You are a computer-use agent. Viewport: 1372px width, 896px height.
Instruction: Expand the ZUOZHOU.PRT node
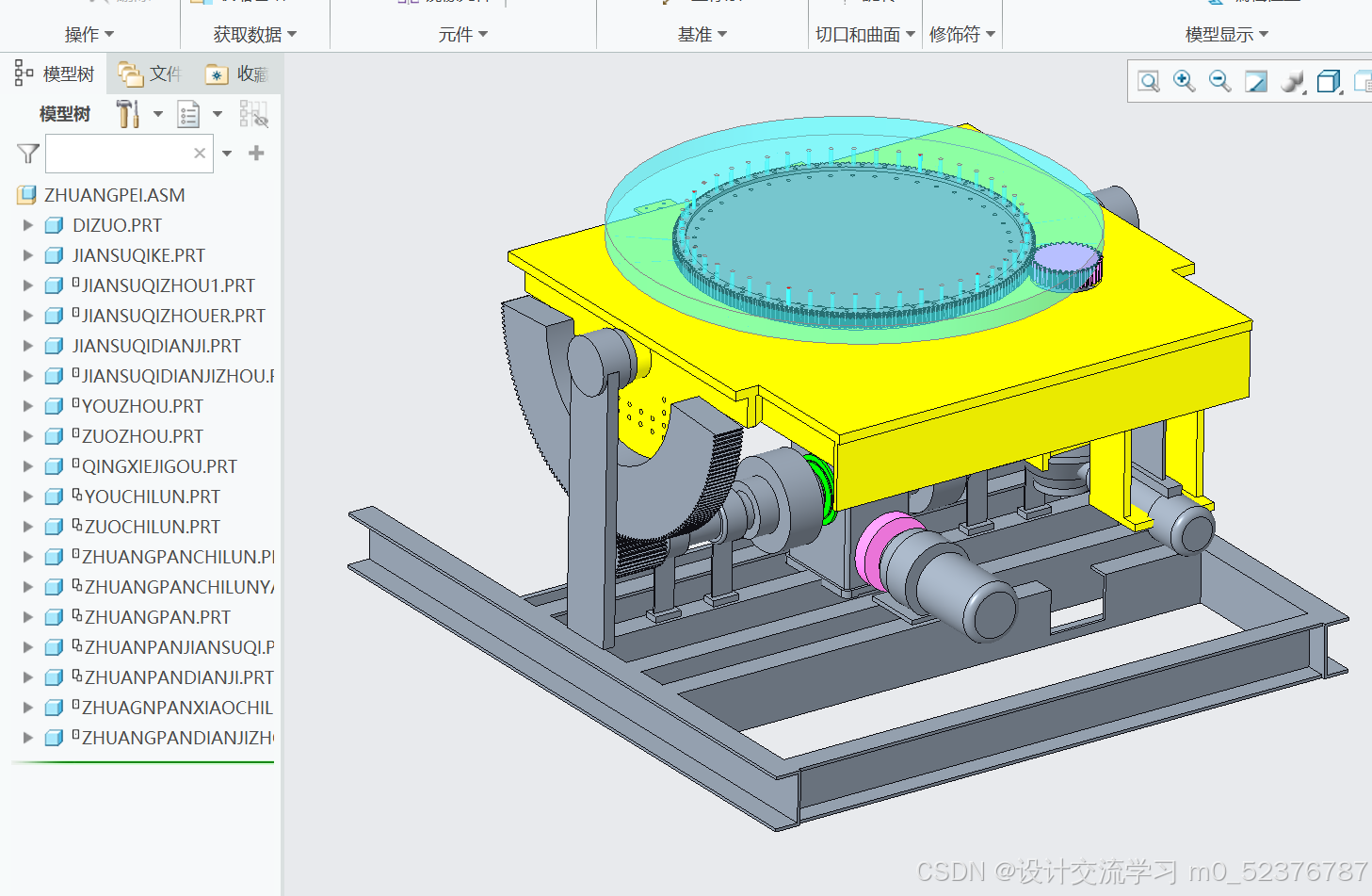click(x=27, y=436)
